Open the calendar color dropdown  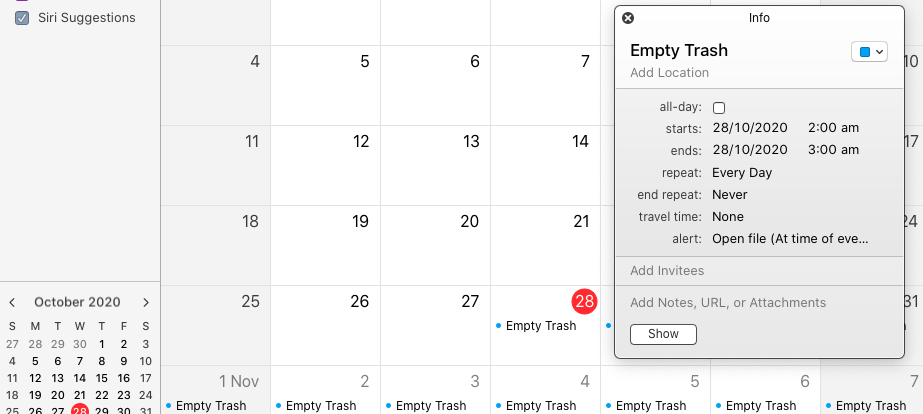(x=869, y=52)
